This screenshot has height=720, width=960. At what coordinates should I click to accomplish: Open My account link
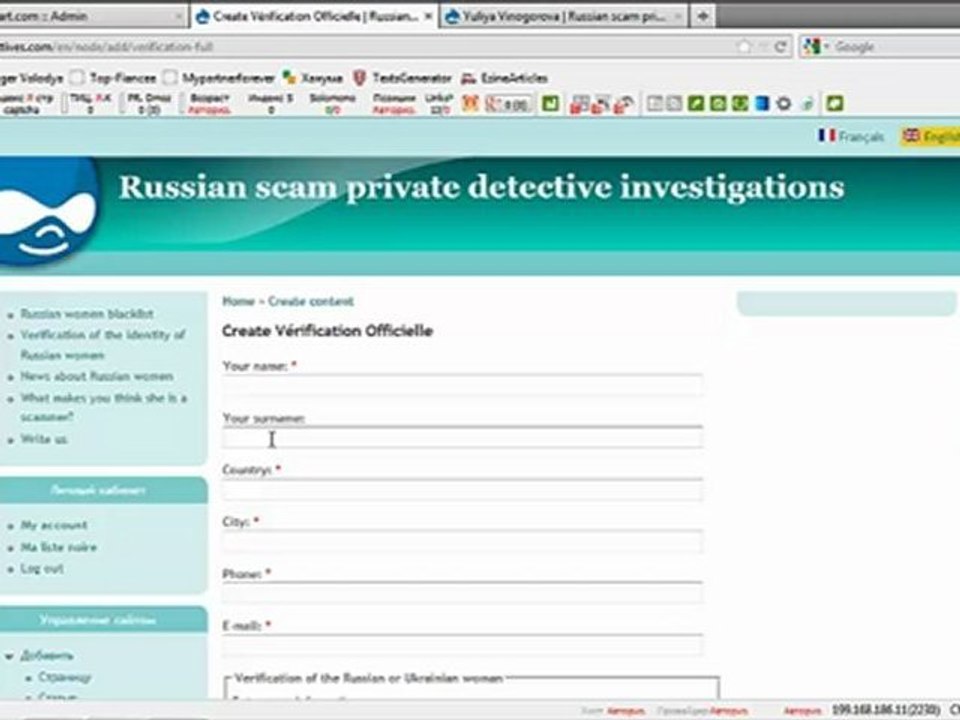point(54,525)
